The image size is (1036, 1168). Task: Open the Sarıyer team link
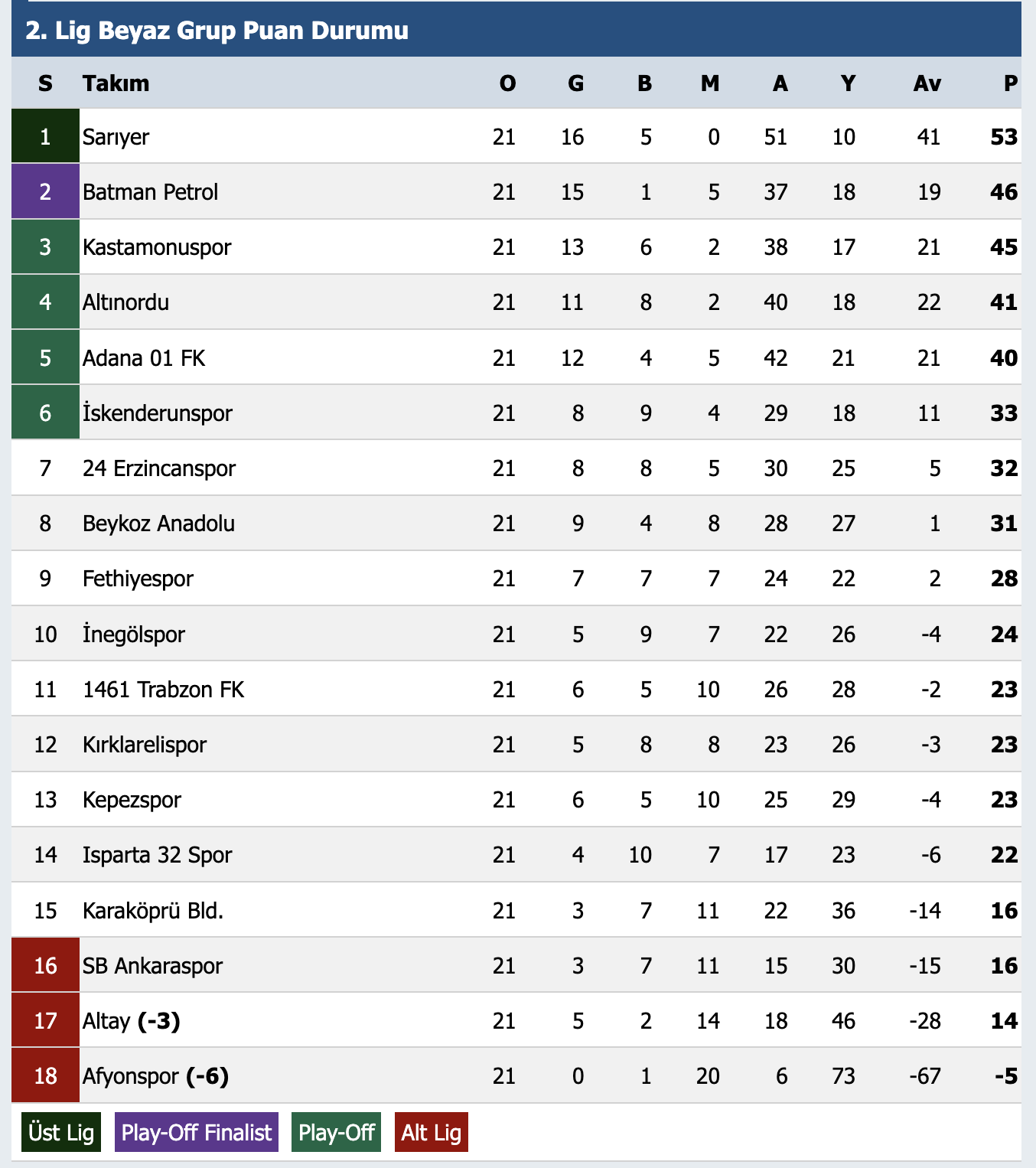pyautogui.click(x=116, y=137)
